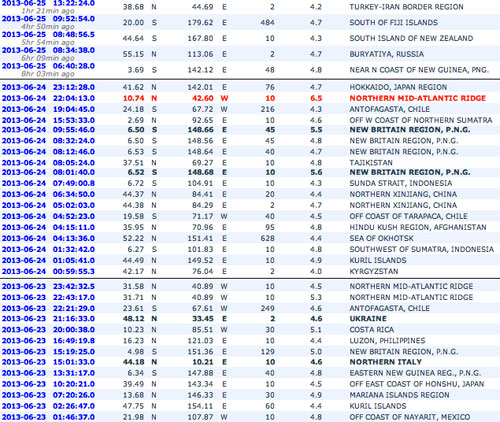Click the 2013-06-24 04:13:36.0 Sea of Okhotsk link
This screenshot has width=500, height=422.
tap(48, 239)
